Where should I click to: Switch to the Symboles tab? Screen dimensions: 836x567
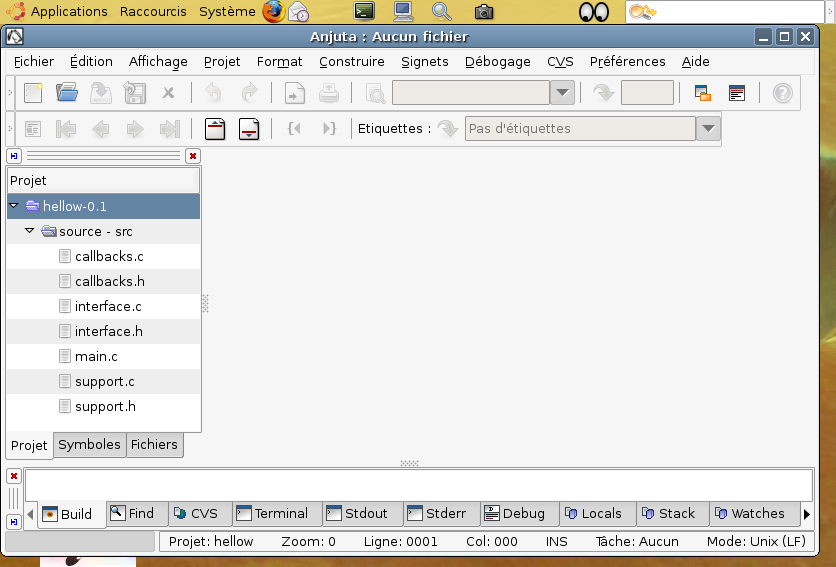(x=90, y=445)
